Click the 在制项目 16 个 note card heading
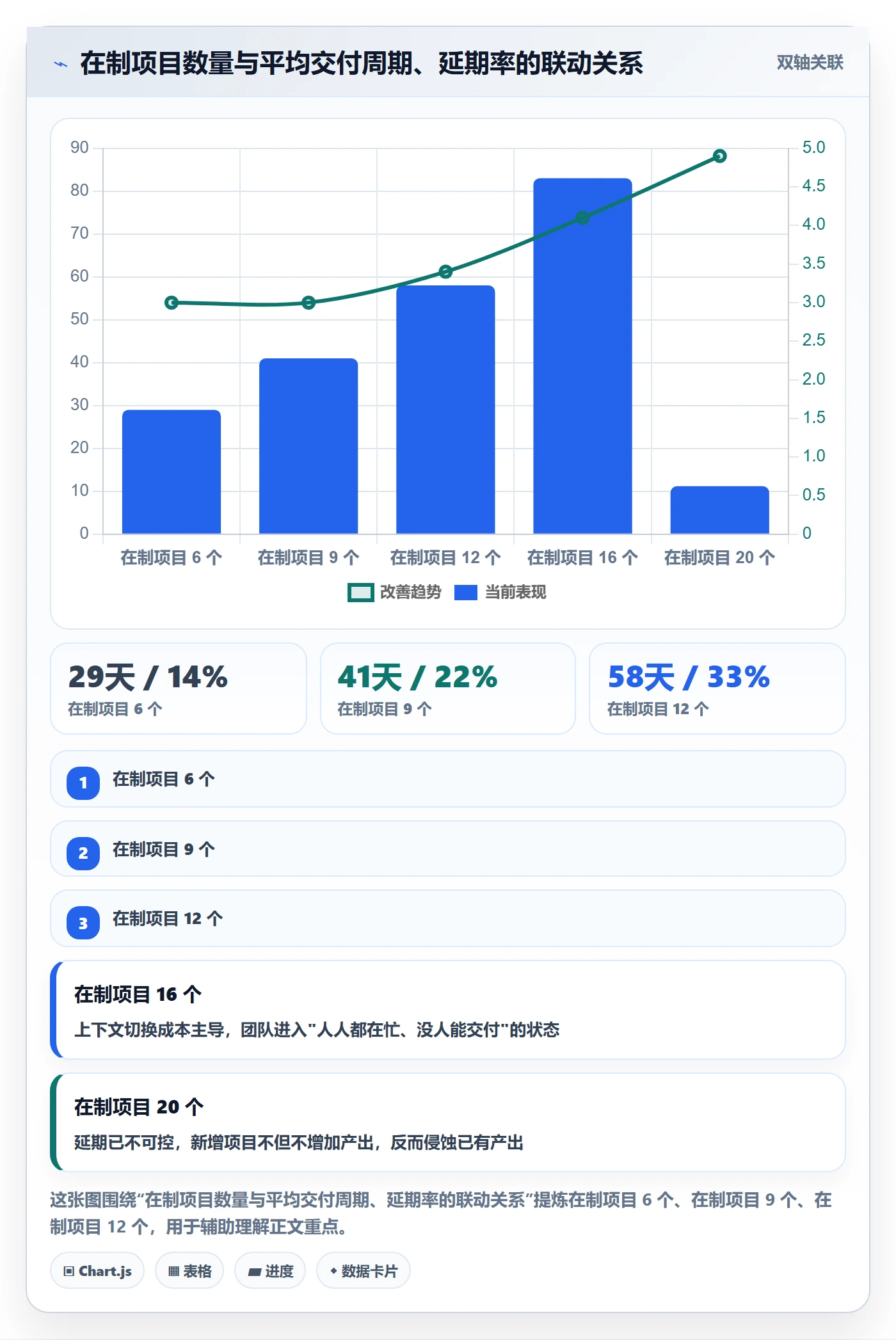The height and width of the screenshot is (1340, 896). (x=138, y=994)
